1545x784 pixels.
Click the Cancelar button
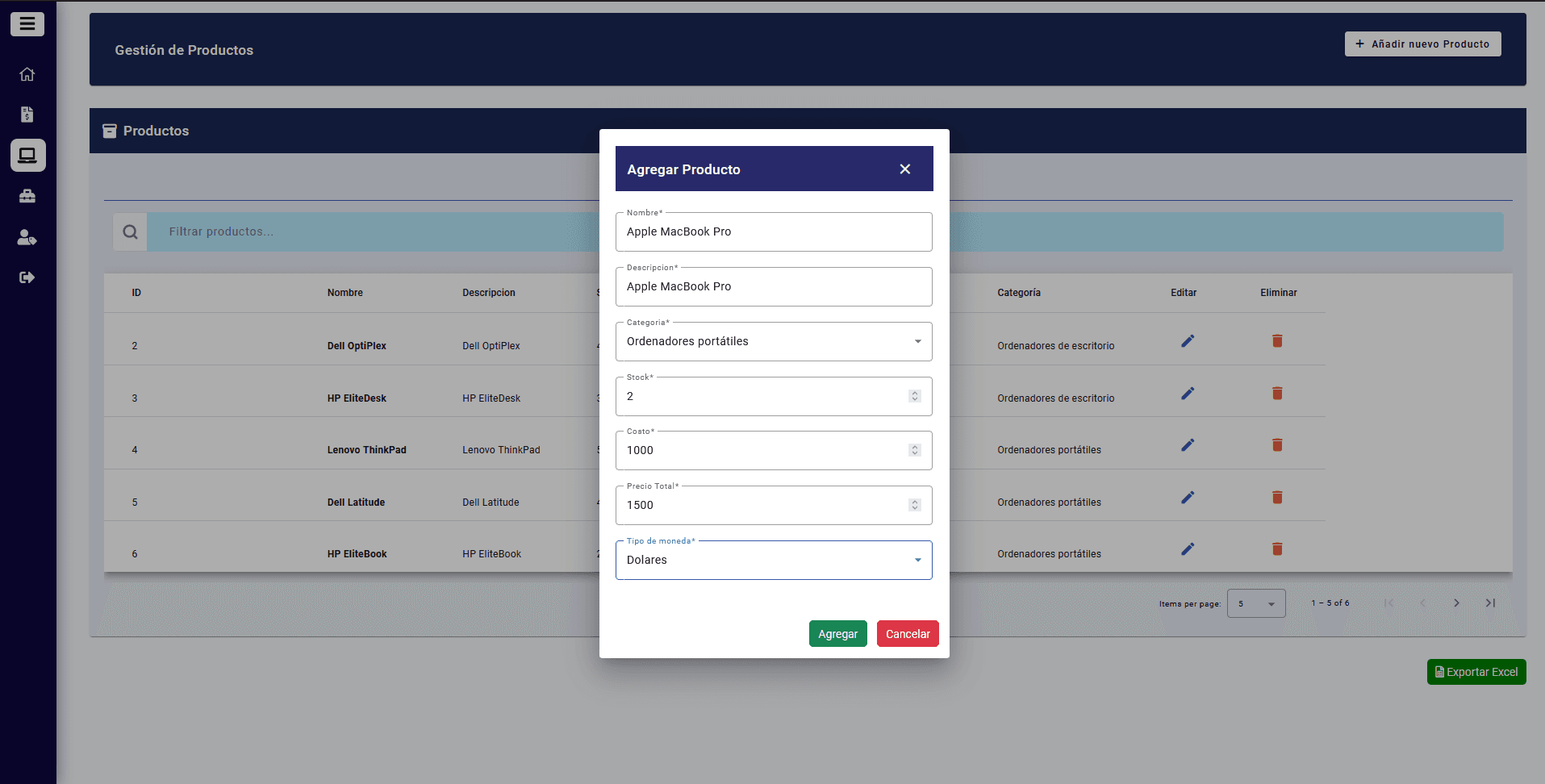click(x=907, y=634)
